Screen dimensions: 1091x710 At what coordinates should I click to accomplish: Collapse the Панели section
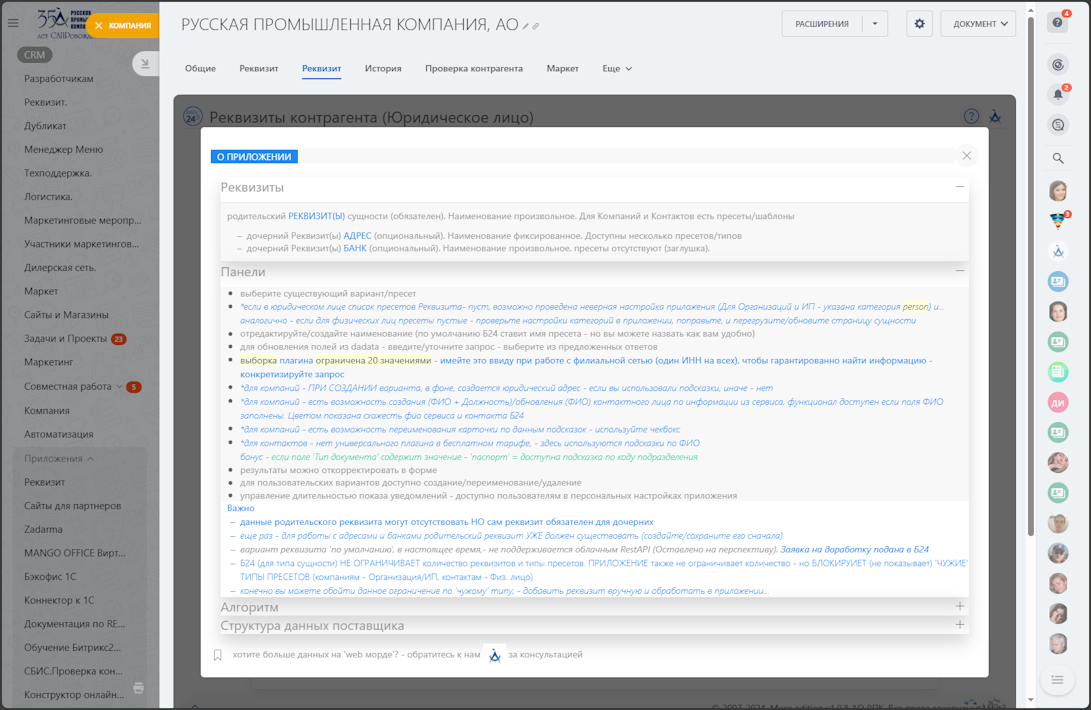(959, 271)
